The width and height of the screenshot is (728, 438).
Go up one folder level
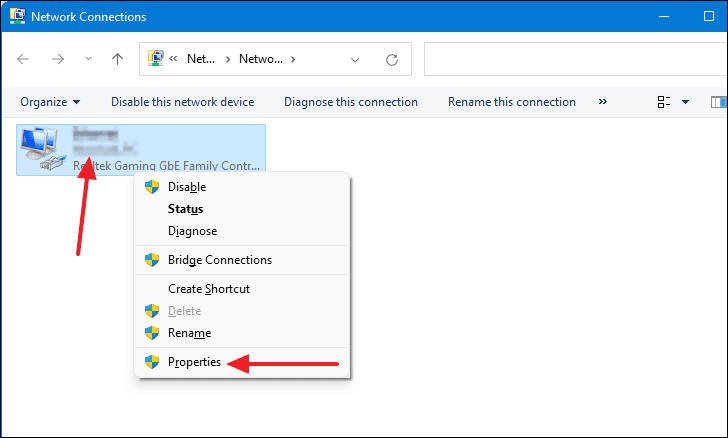point(117,59)
